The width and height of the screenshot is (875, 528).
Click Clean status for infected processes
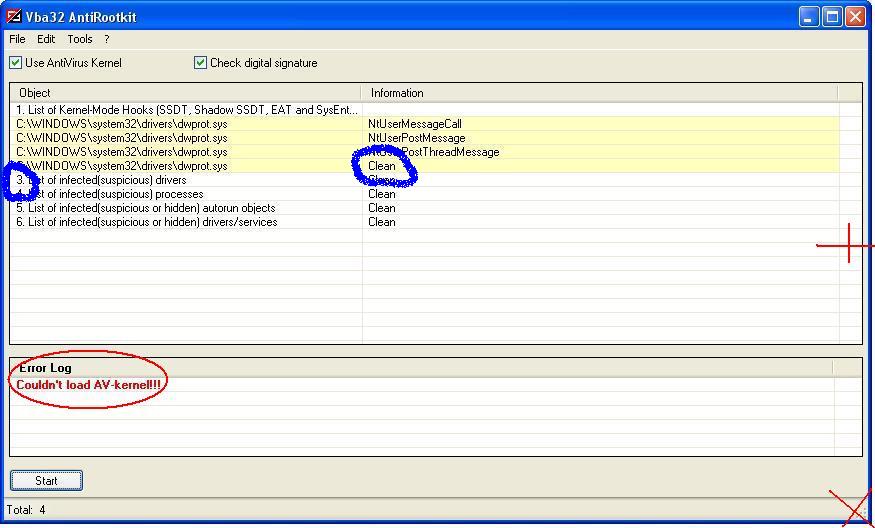(382, 194)
